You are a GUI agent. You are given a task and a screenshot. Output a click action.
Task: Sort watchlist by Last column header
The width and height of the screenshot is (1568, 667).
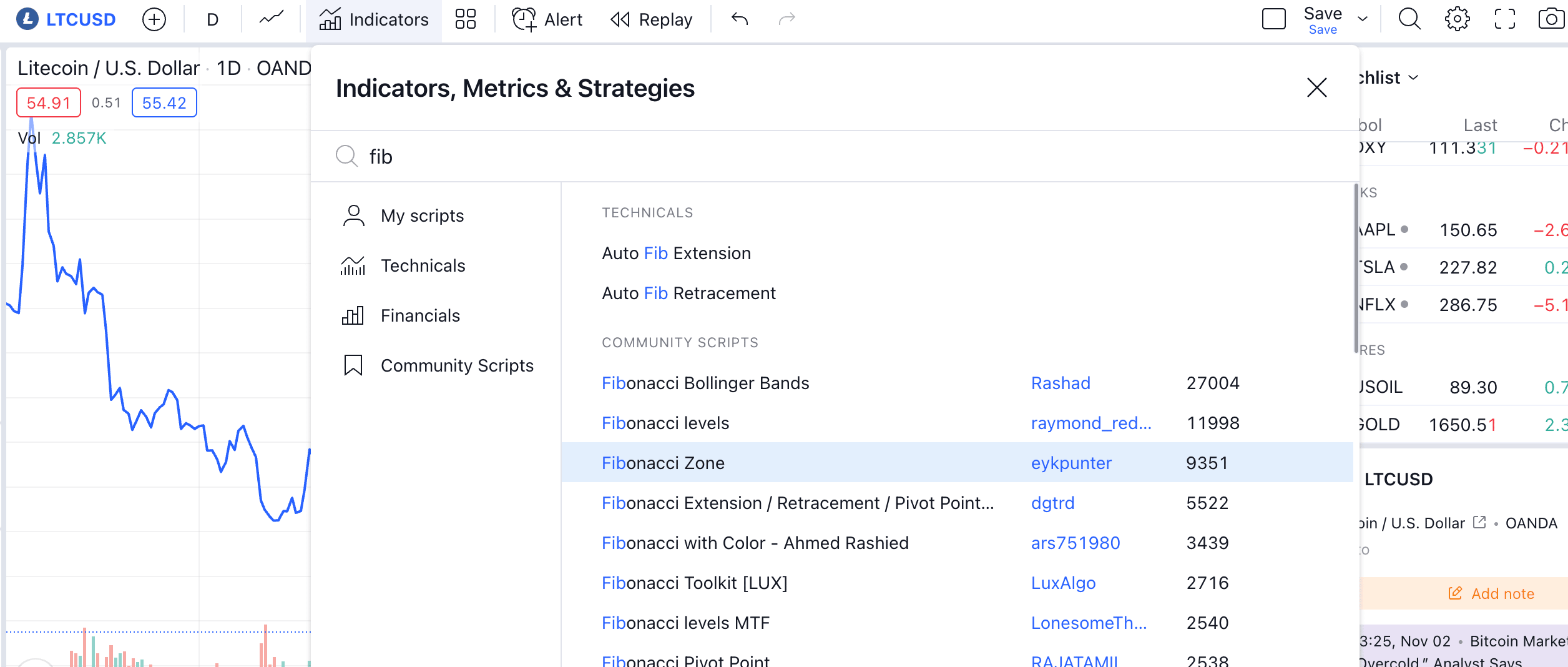tap(1480, 125)
